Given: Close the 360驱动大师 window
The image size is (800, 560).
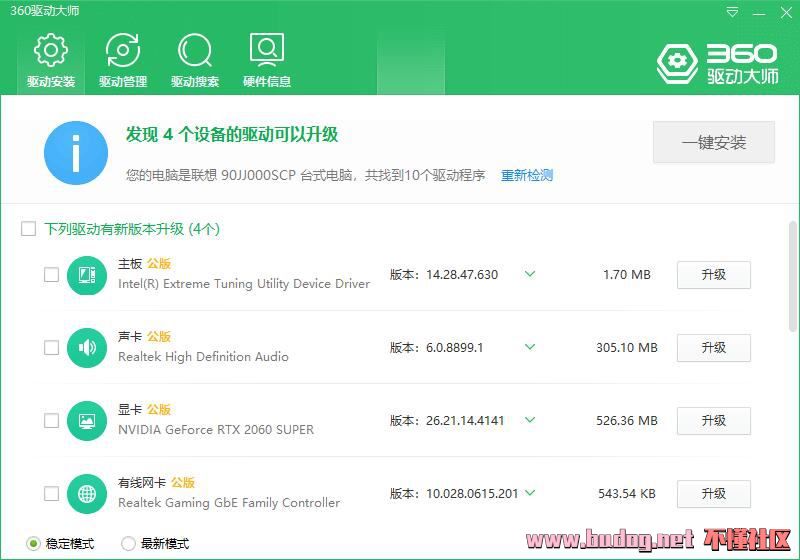Looking at the screenshot, I should point(786,12).
